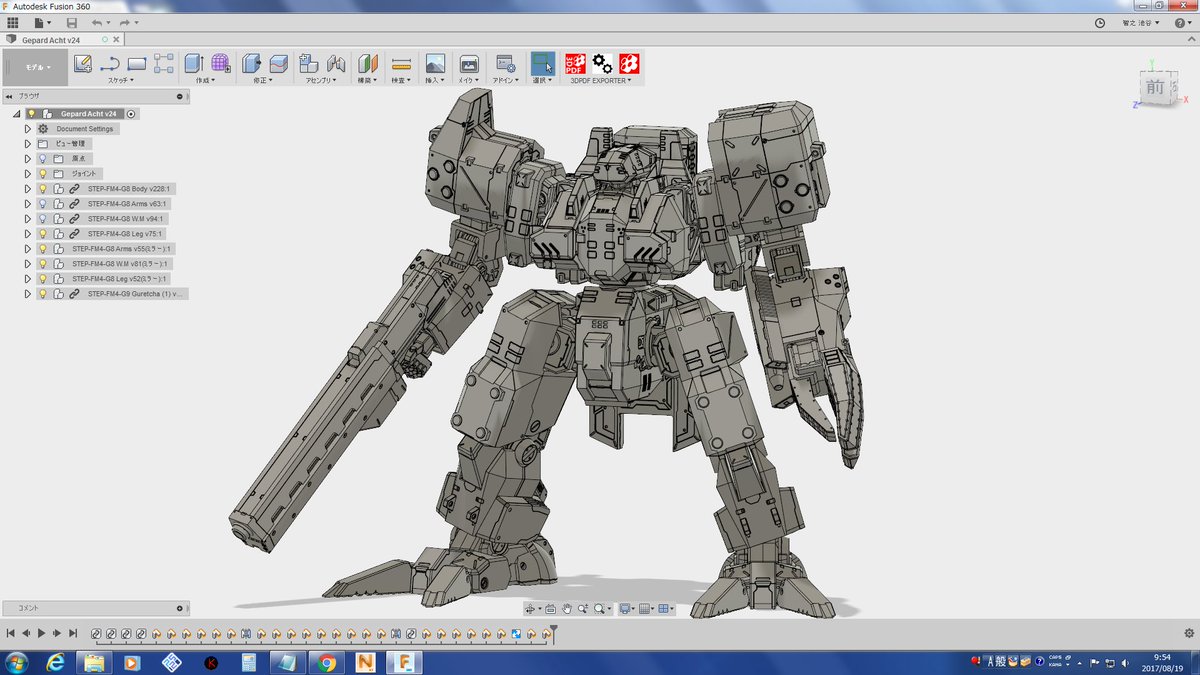This screenshot has height=675, width=1200.
Task: Select the Pan hand tool
Action: 567,608
